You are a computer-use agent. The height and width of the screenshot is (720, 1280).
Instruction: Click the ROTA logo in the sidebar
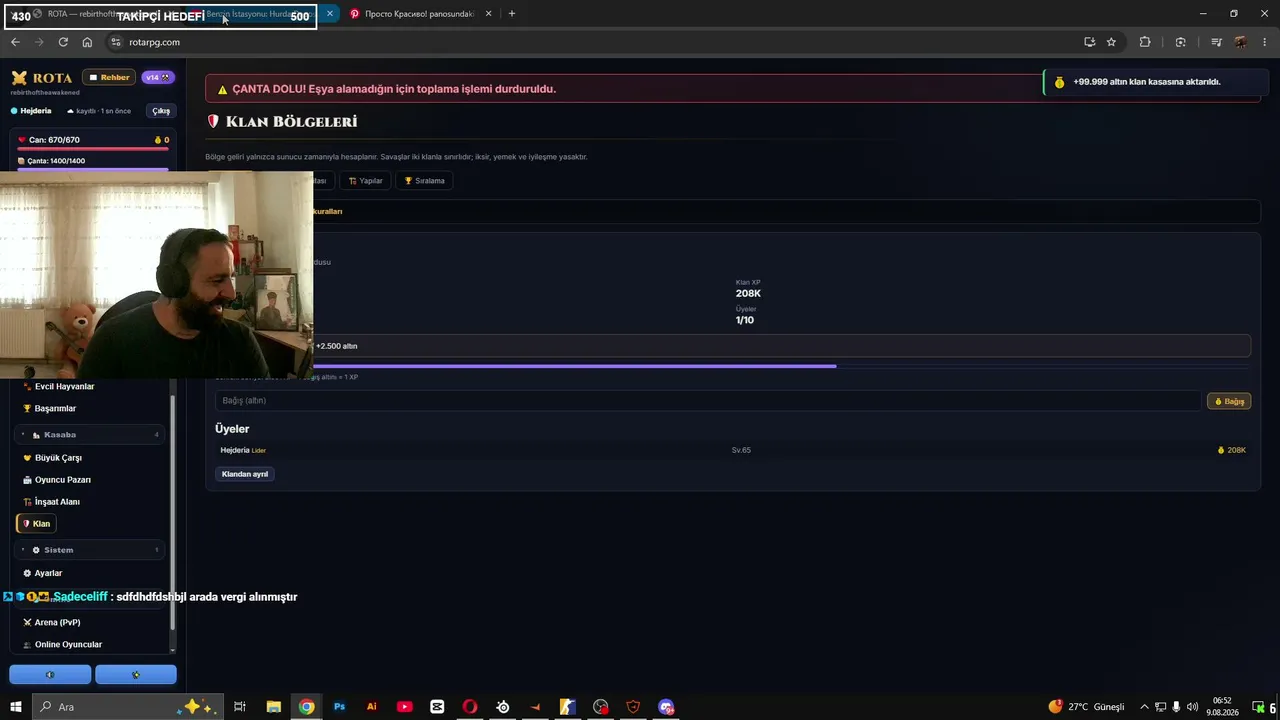point(42,77)
